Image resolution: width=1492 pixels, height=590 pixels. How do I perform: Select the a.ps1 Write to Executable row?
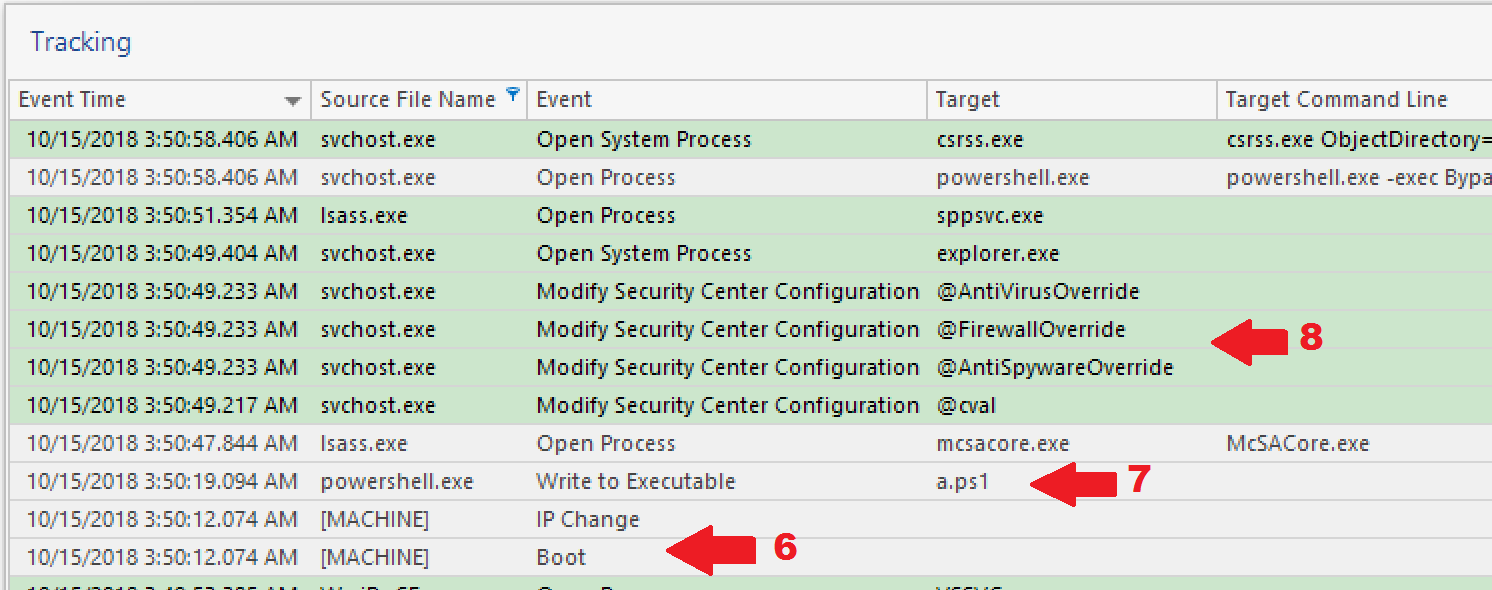click(x=636, y=482)
